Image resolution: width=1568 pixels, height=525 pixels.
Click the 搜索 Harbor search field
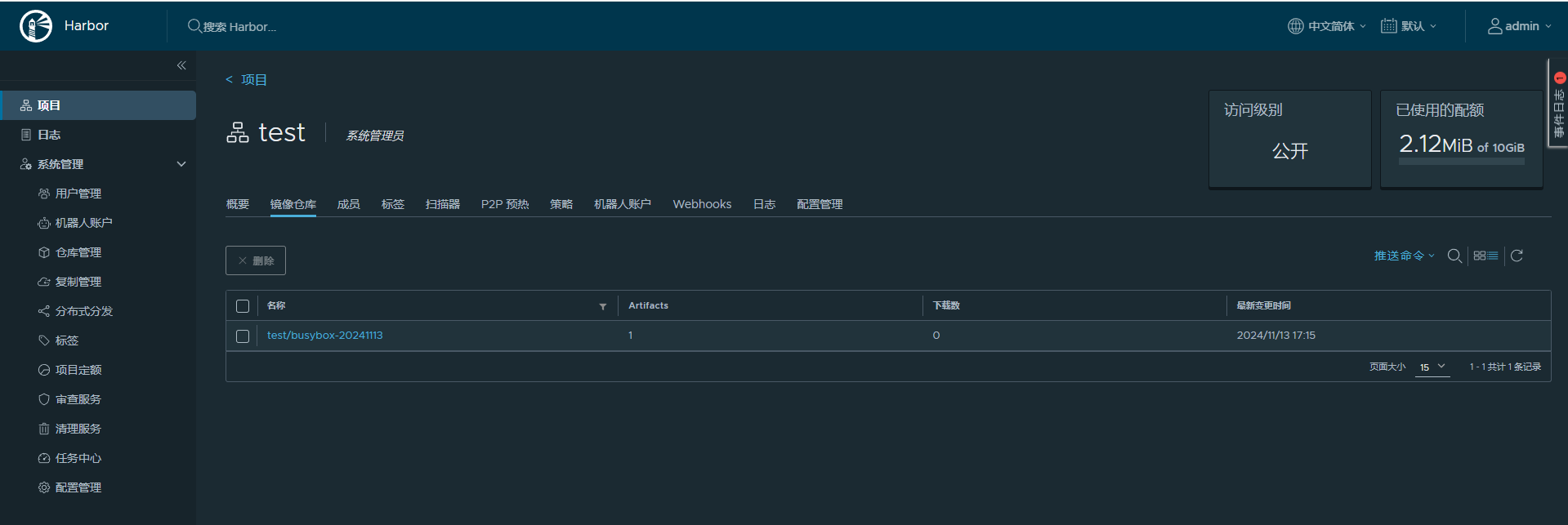[239, 26]
